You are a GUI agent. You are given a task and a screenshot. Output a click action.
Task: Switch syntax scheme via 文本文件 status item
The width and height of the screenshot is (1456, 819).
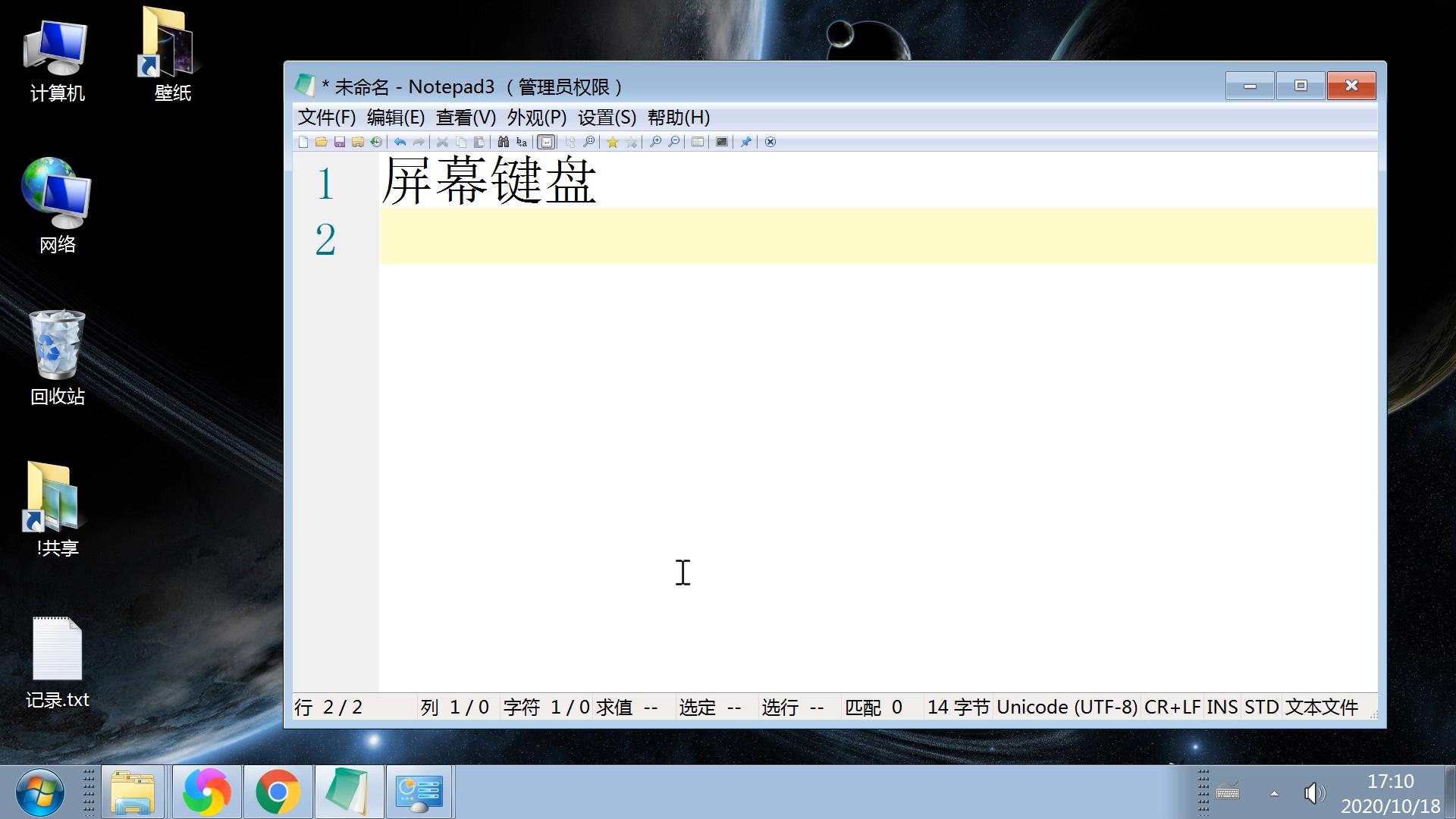[x=1322, y=706]
